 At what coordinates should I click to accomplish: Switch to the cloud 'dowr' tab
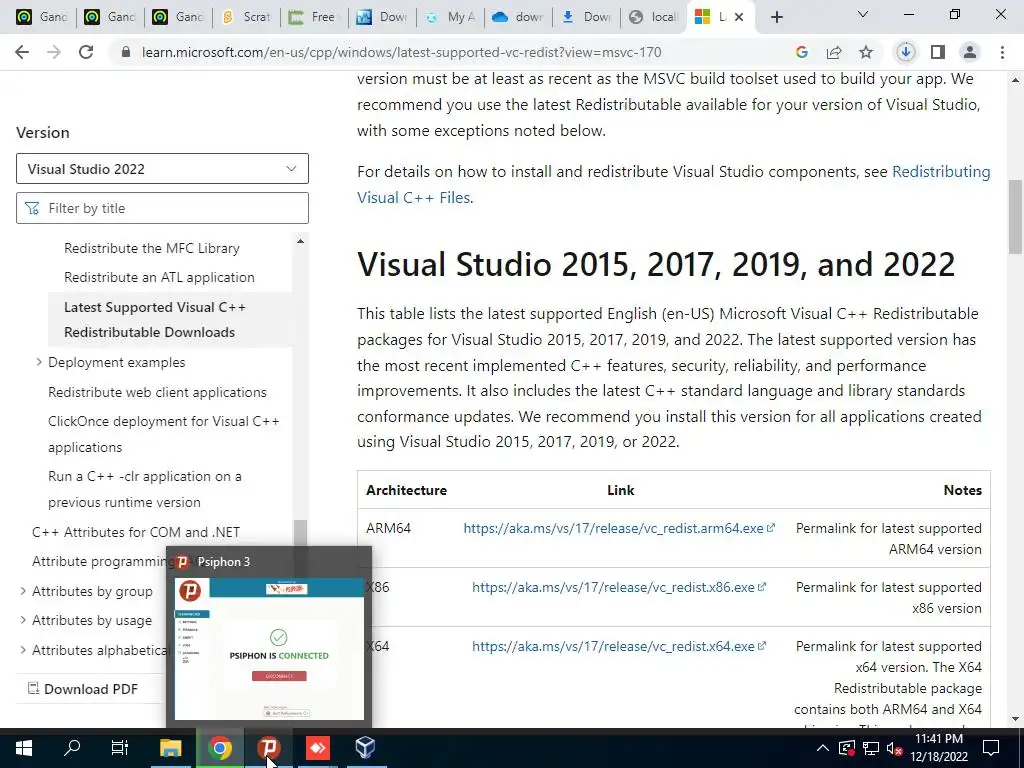point(518,17)
